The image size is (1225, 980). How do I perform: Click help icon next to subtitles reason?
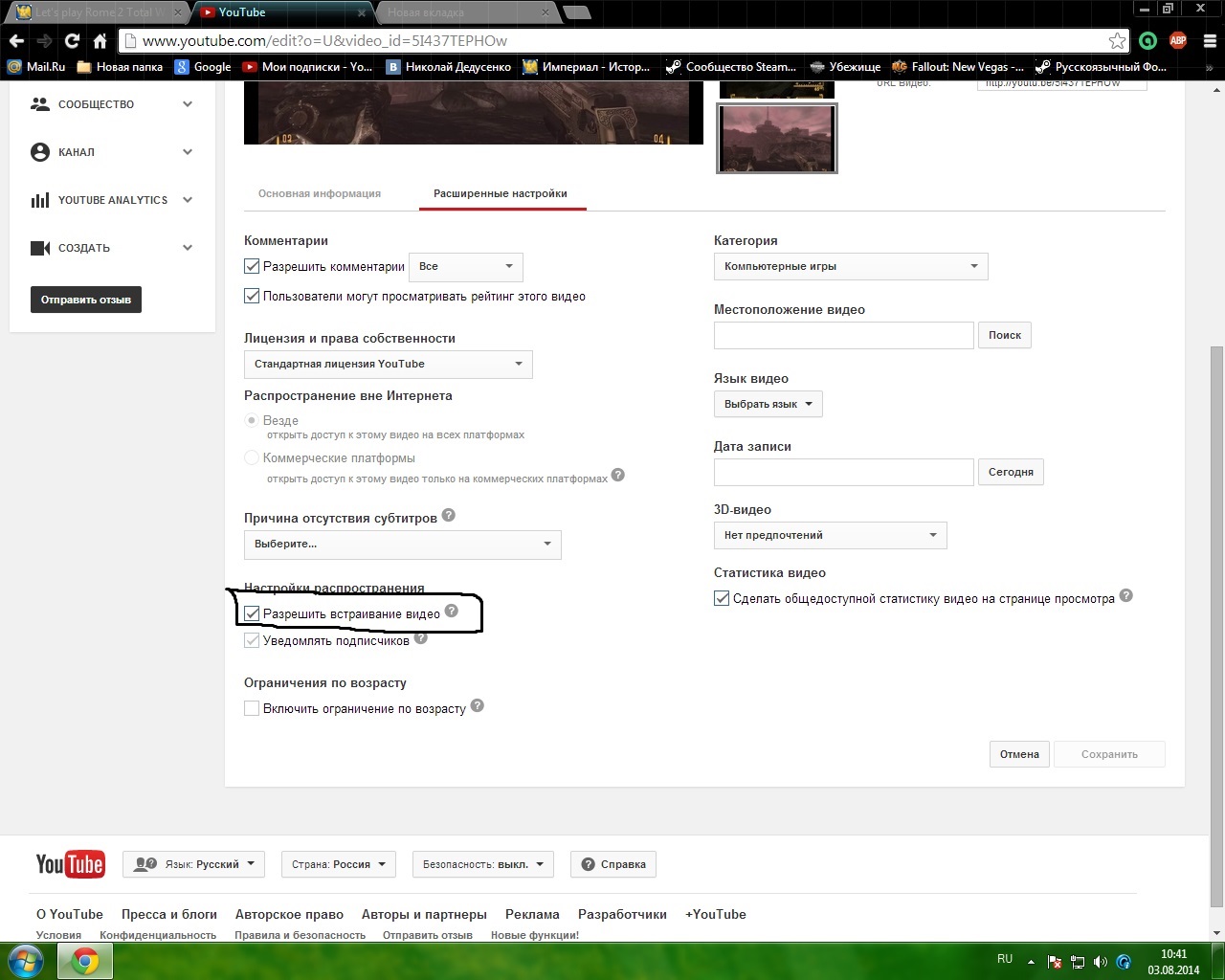pos(448,516)
